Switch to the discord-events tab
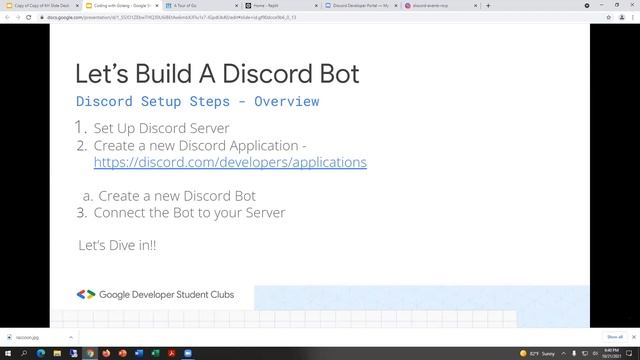The image size is (640, 360). click(x=440, y=6)
